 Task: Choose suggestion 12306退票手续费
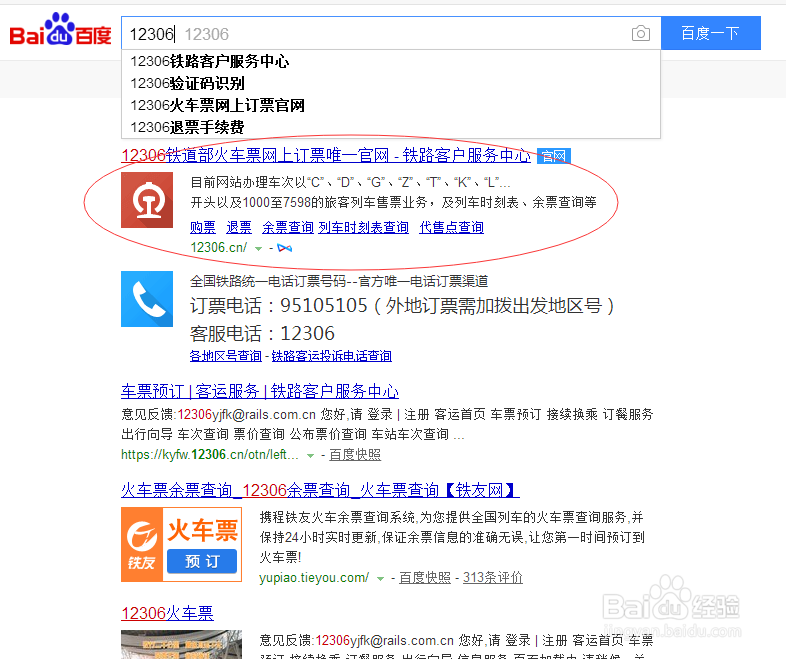pos(391,127)
